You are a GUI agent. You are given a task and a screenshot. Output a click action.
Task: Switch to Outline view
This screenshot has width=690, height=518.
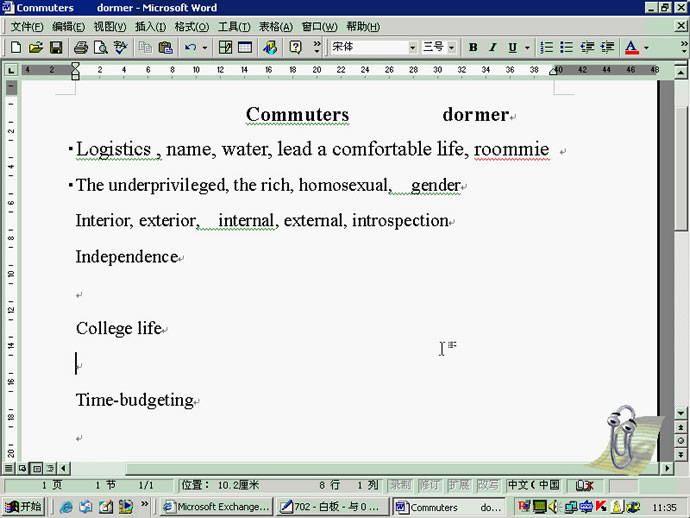(x=50, y=468)
